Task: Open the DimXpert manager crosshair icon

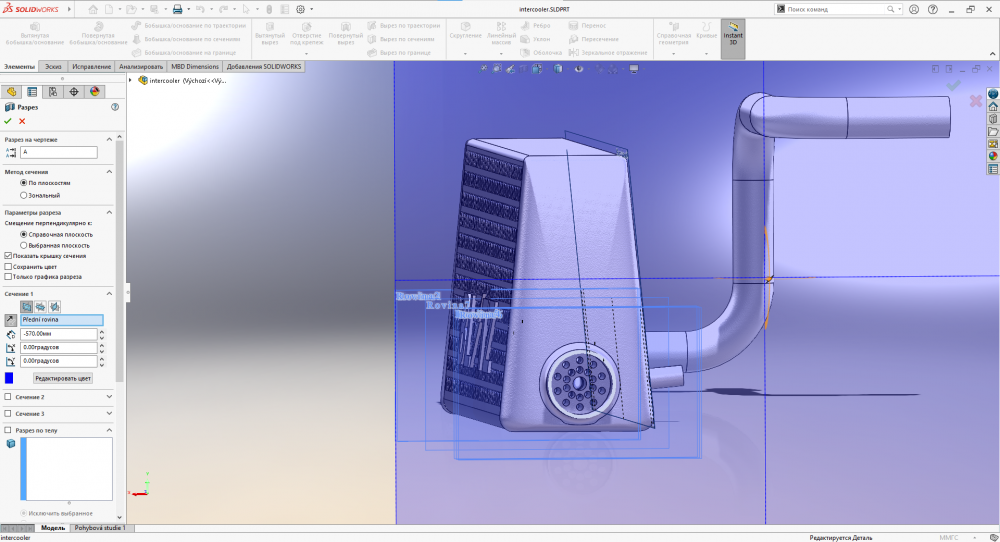Action: [74, 91]
